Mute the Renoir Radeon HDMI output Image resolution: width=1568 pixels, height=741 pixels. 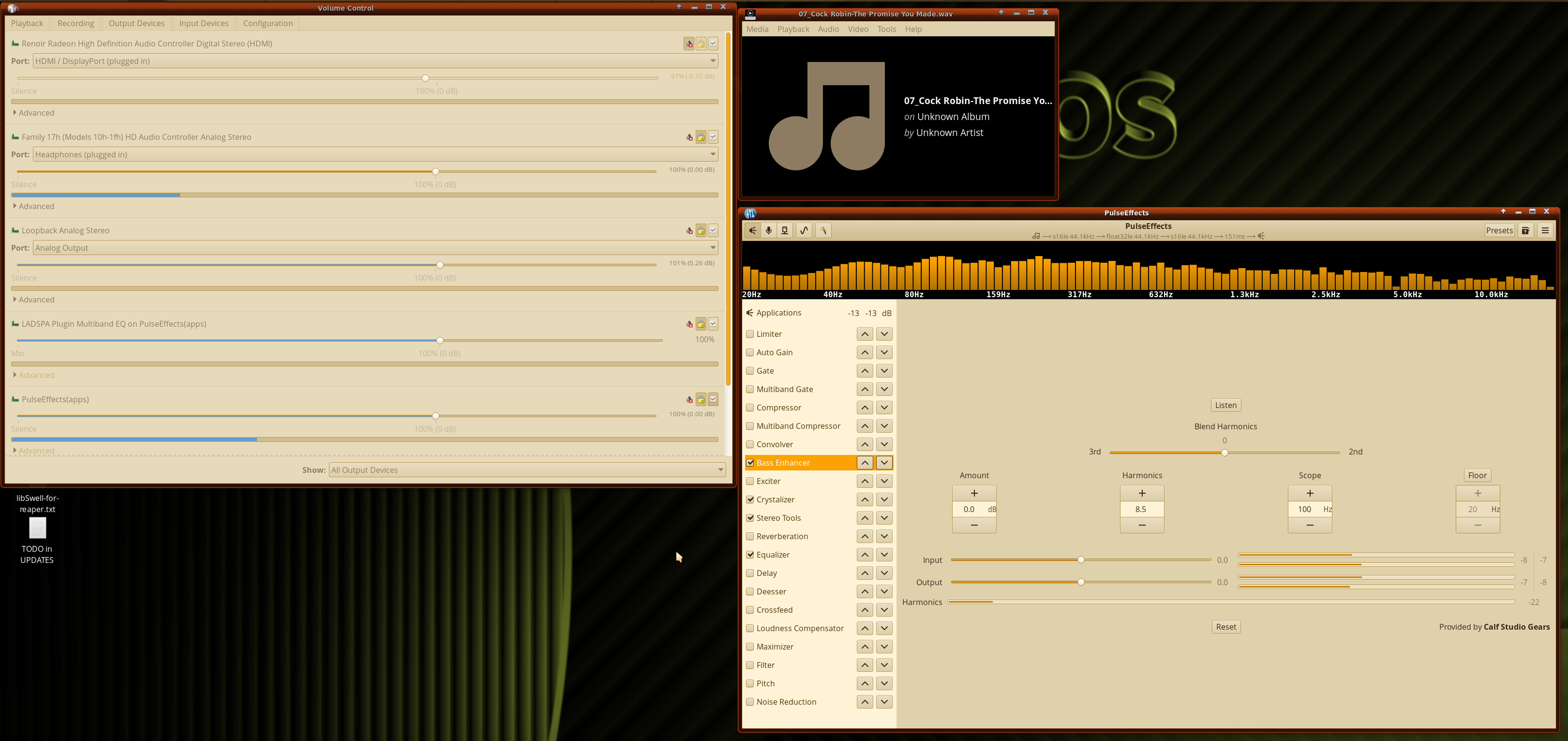click(688, 44)
